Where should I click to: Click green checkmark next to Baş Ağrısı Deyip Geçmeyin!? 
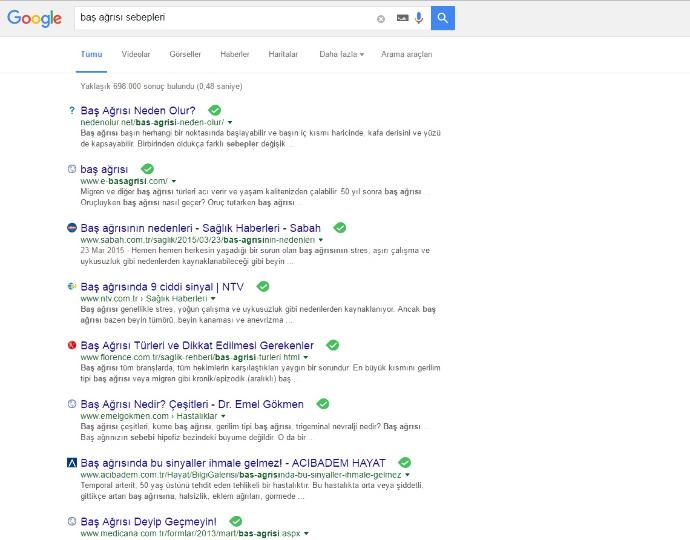[236, 521]
